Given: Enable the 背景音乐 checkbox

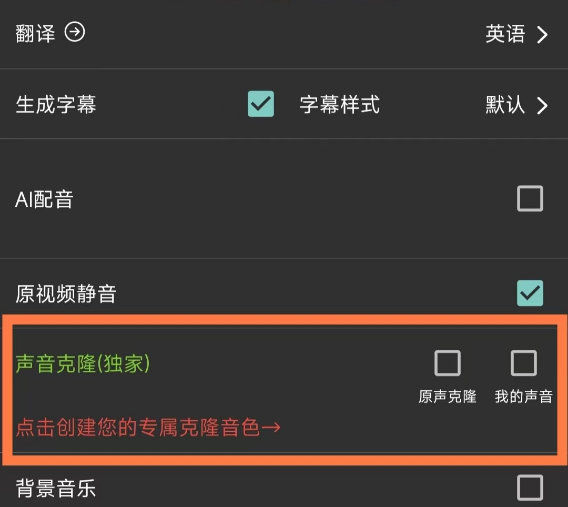Looking at the screenshot, I should click(530, 488).
